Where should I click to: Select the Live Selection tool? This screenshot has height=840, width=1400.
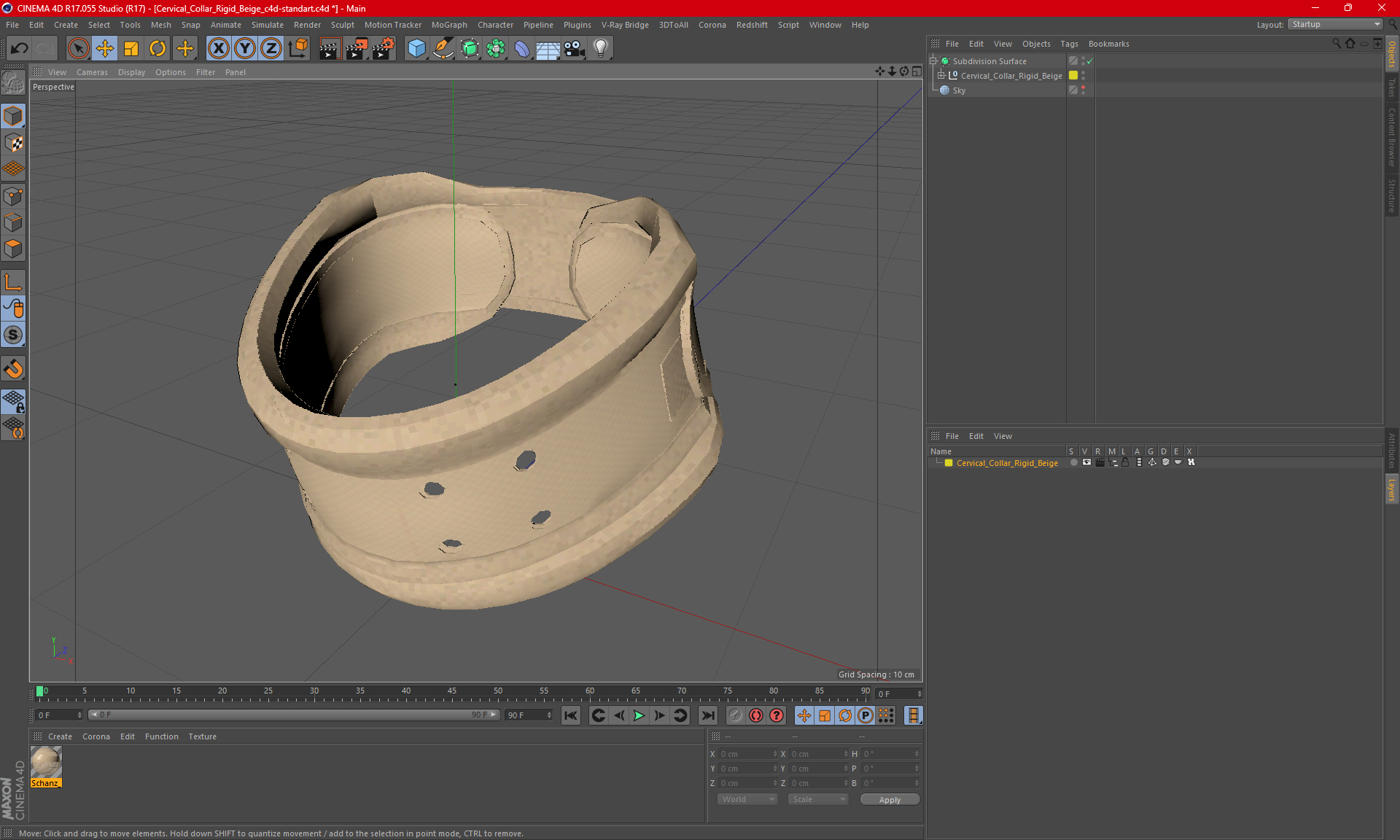[78, 48]
